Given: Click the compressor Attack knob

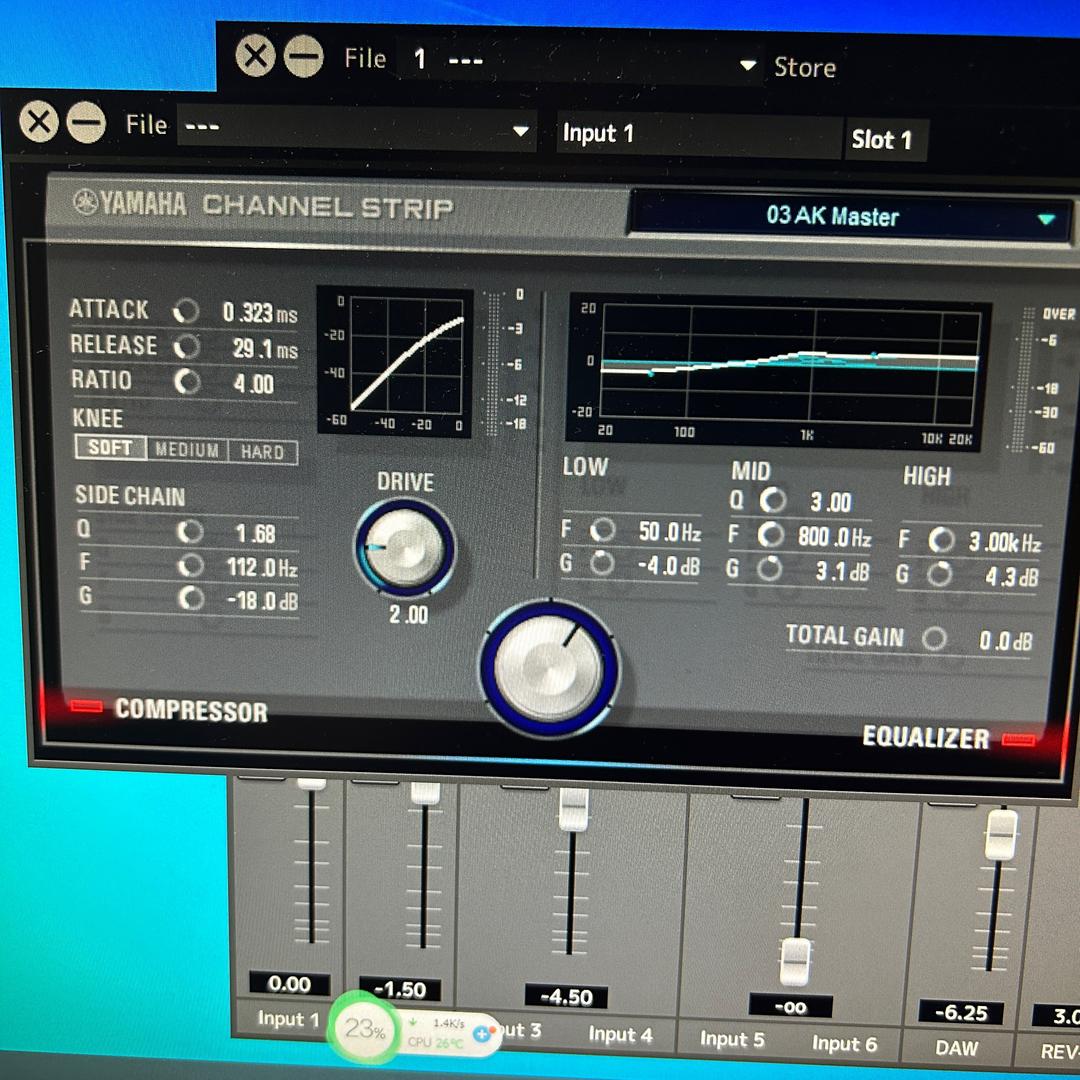Looking at the screenshot, I should [x=187, y=311].
